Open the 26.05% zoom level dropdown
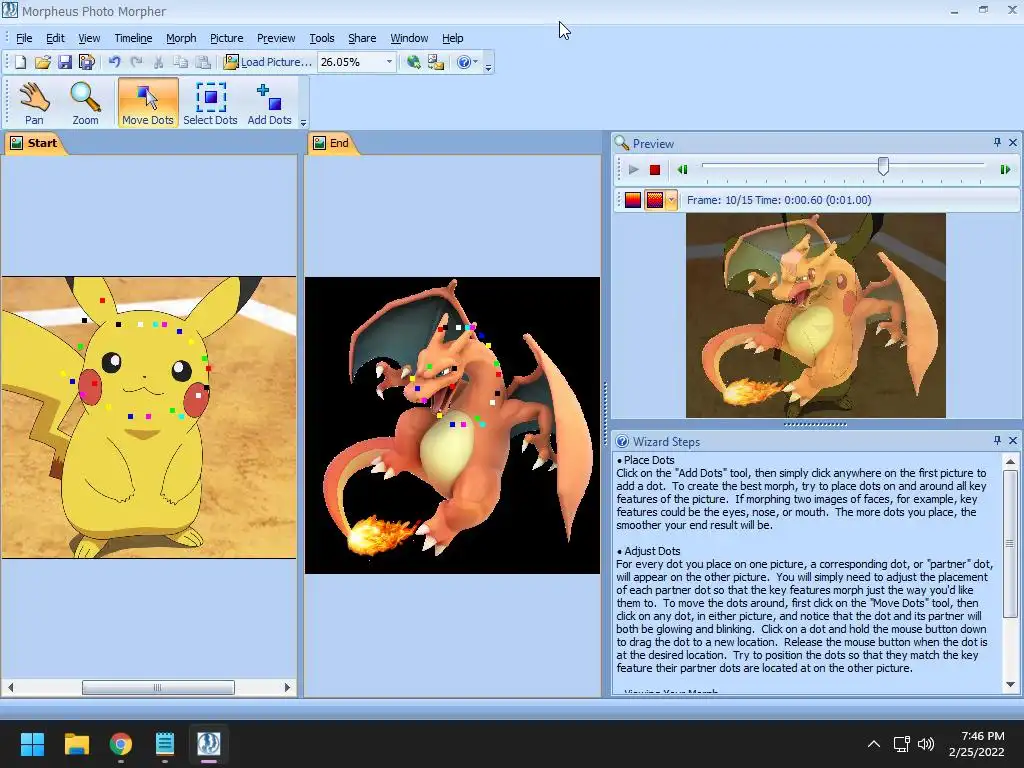The height and width of the screenshot is (768, 1024). 389,62
